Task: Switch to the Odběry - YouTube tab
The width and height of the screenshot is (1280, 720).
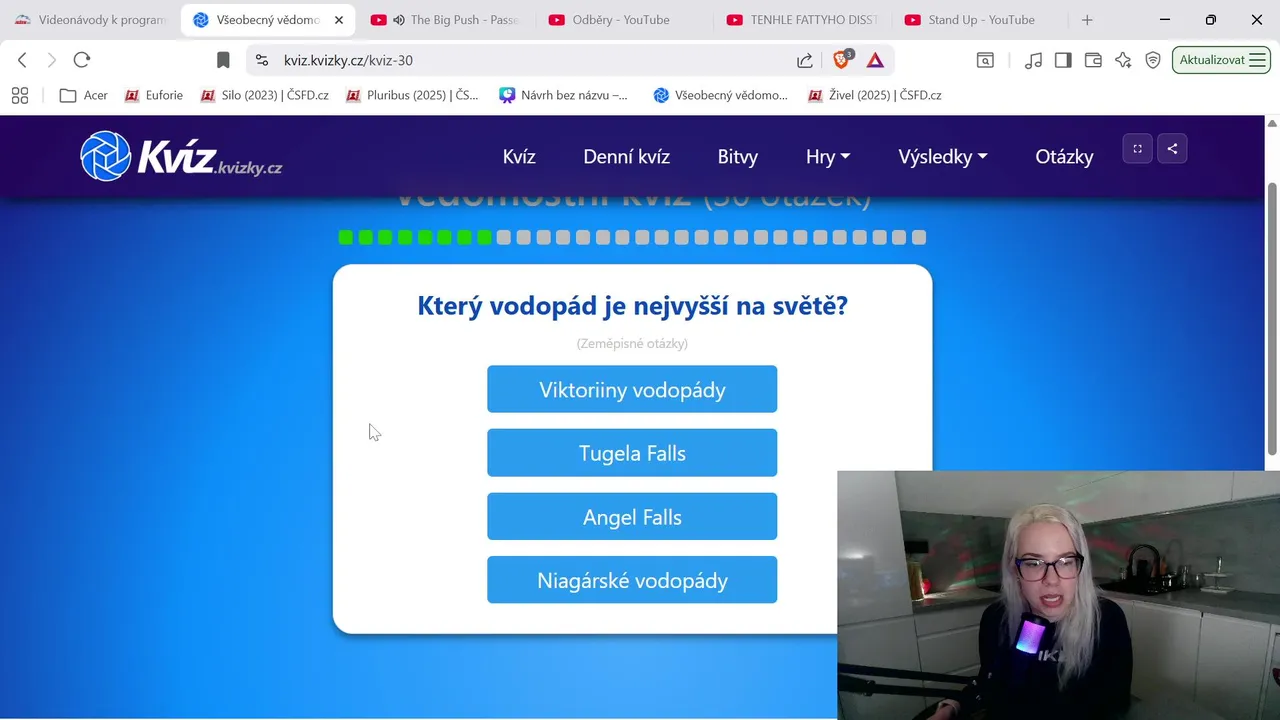Action: pos(624,20)
